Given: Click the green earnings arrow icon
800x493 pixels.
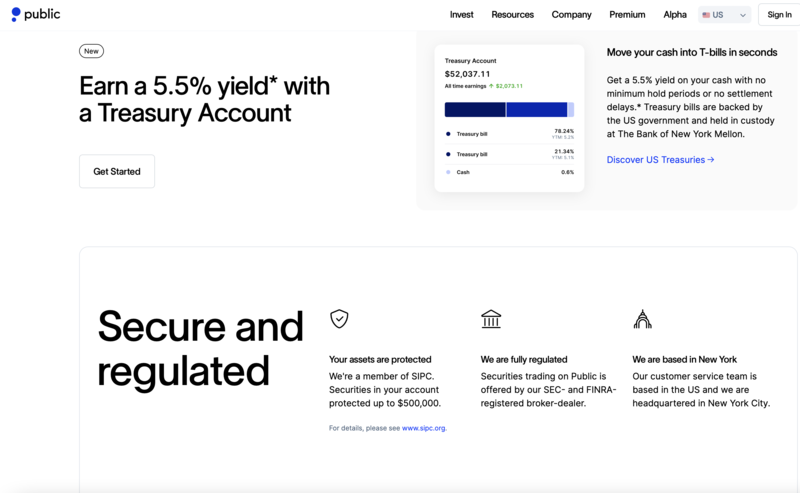Looking at the screenshot, I should click(x=491, y=86).
